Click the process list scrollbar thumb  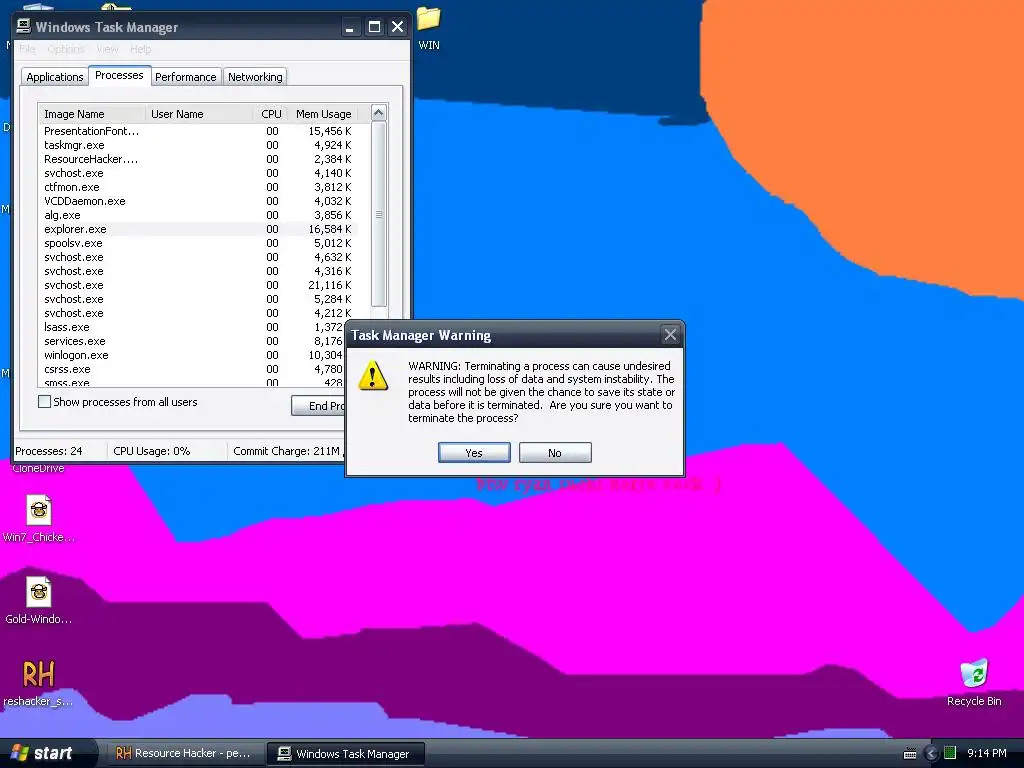click(x=379, y=214)
